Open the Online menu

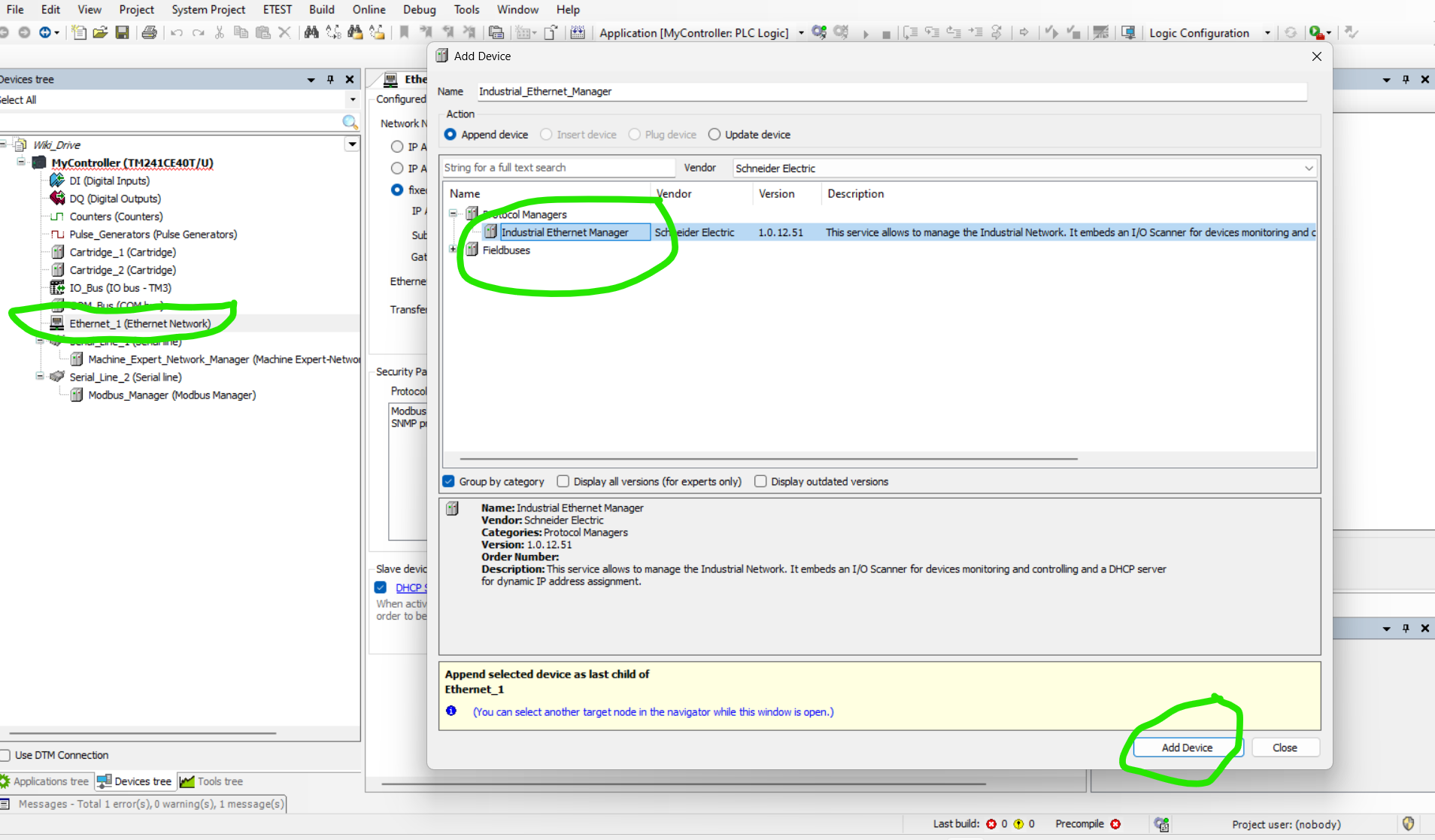click(369, 10)
